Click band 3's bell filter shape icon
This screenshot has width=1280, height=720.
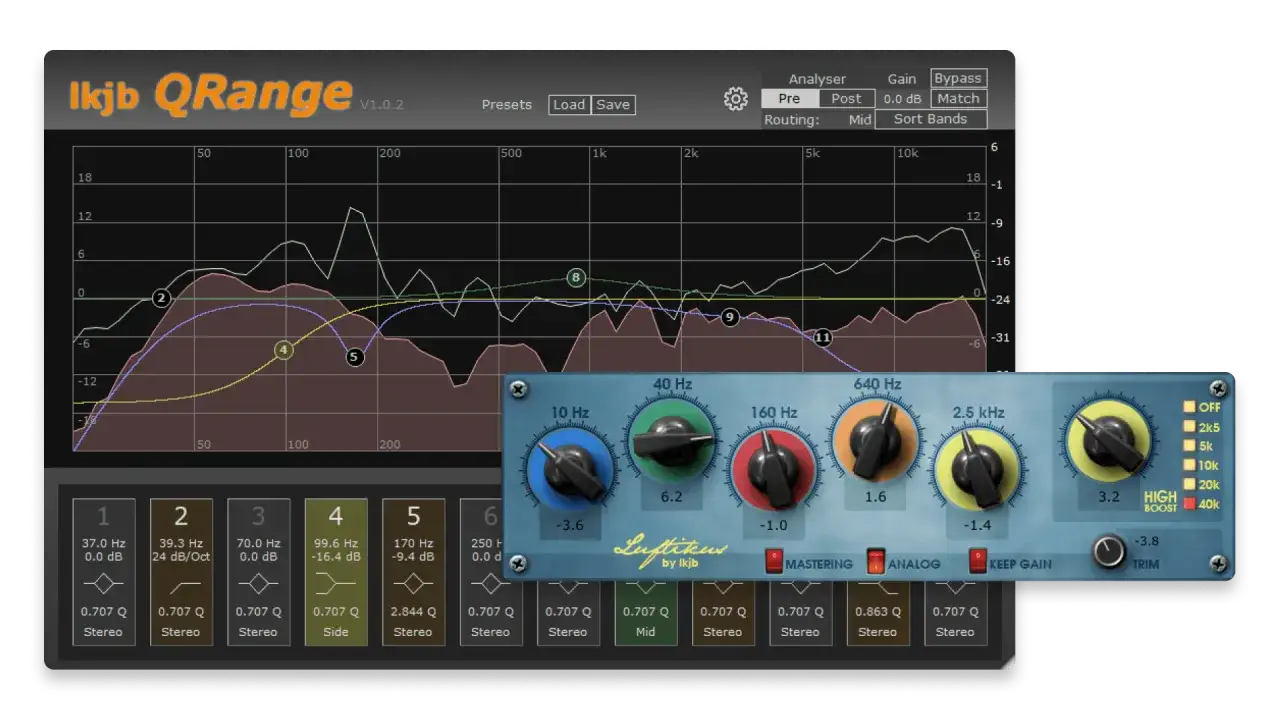click(x=258, y=583)
